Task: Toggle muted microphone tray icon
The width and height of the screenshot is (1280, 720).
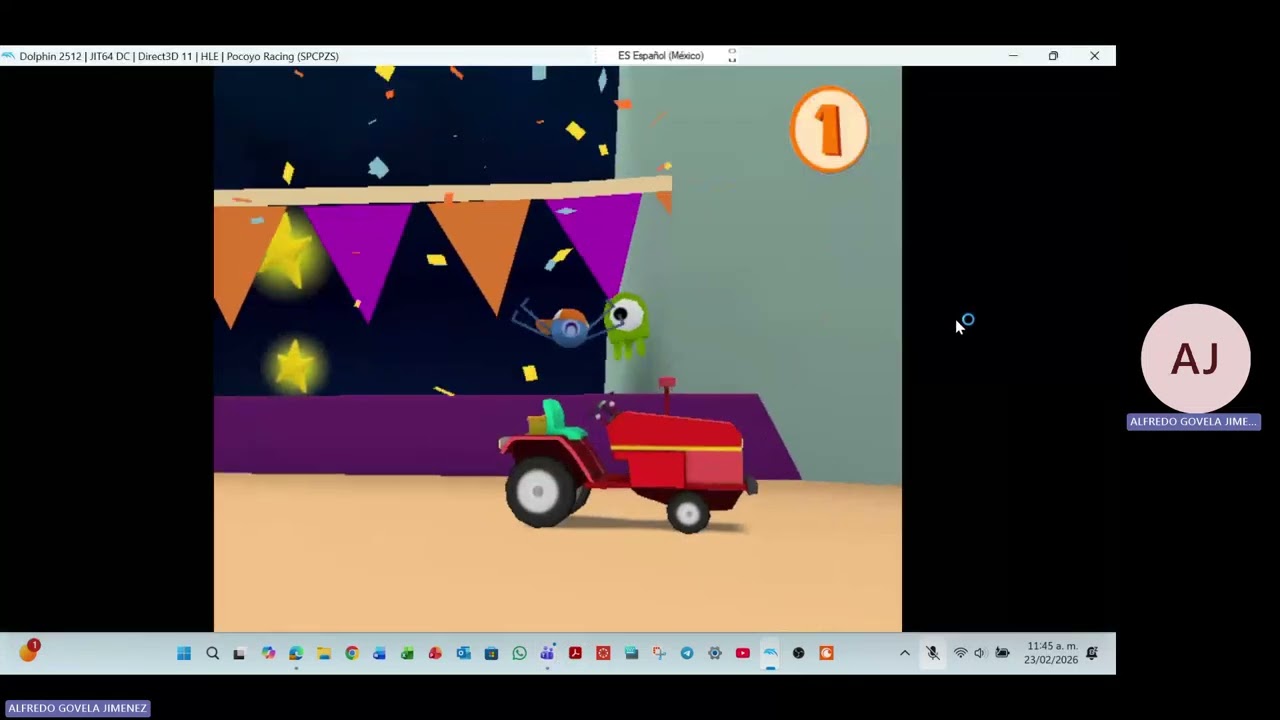Action: (x=932, y=653)
